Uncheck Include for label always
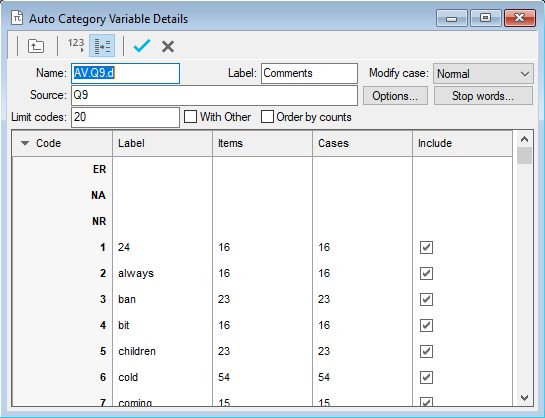545x418 pixels. coord(426,273)
